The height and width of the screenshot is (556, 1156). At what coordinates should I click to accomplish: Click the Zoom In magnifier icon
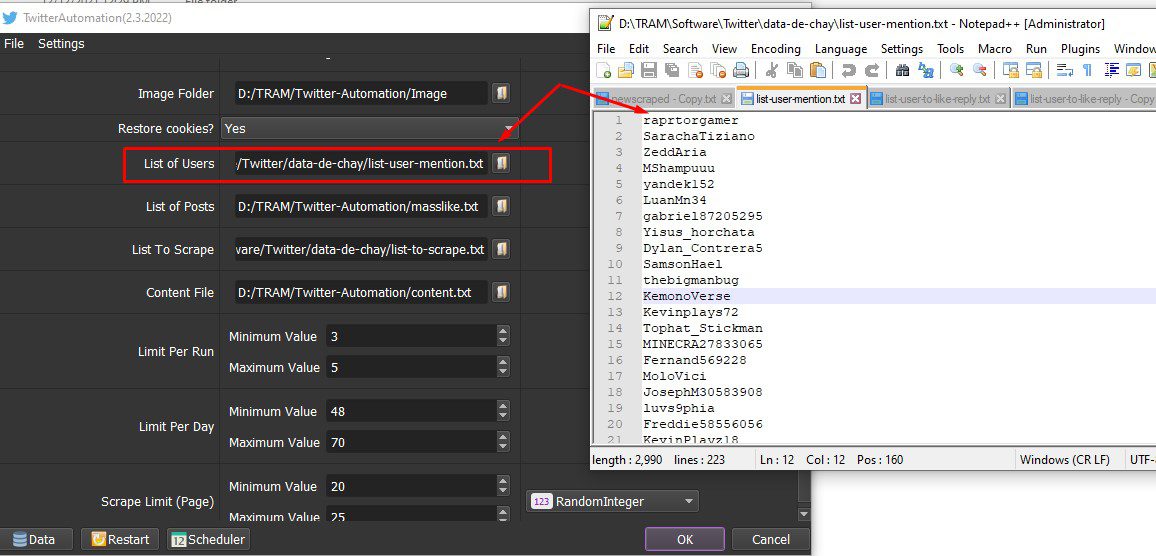coord(957,71)
